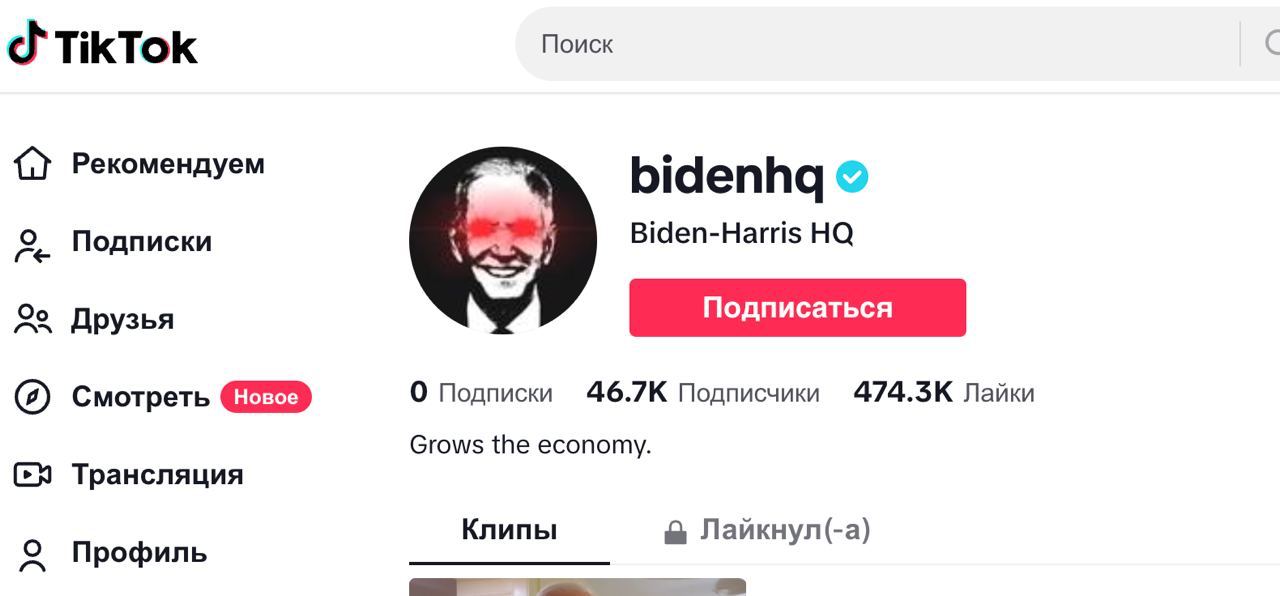This screenshot has height=596, width=1280.
Task: Click the house icon beside Рекомендуем
Action: point(32,164)
